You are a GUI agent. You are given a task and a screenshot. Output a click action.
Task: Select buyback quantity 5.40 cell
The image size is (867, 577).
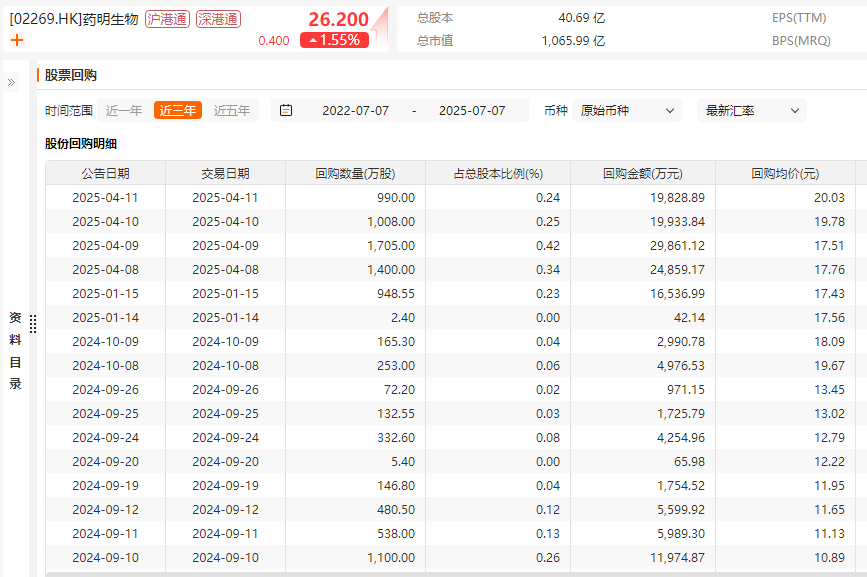tap(356, 461)
